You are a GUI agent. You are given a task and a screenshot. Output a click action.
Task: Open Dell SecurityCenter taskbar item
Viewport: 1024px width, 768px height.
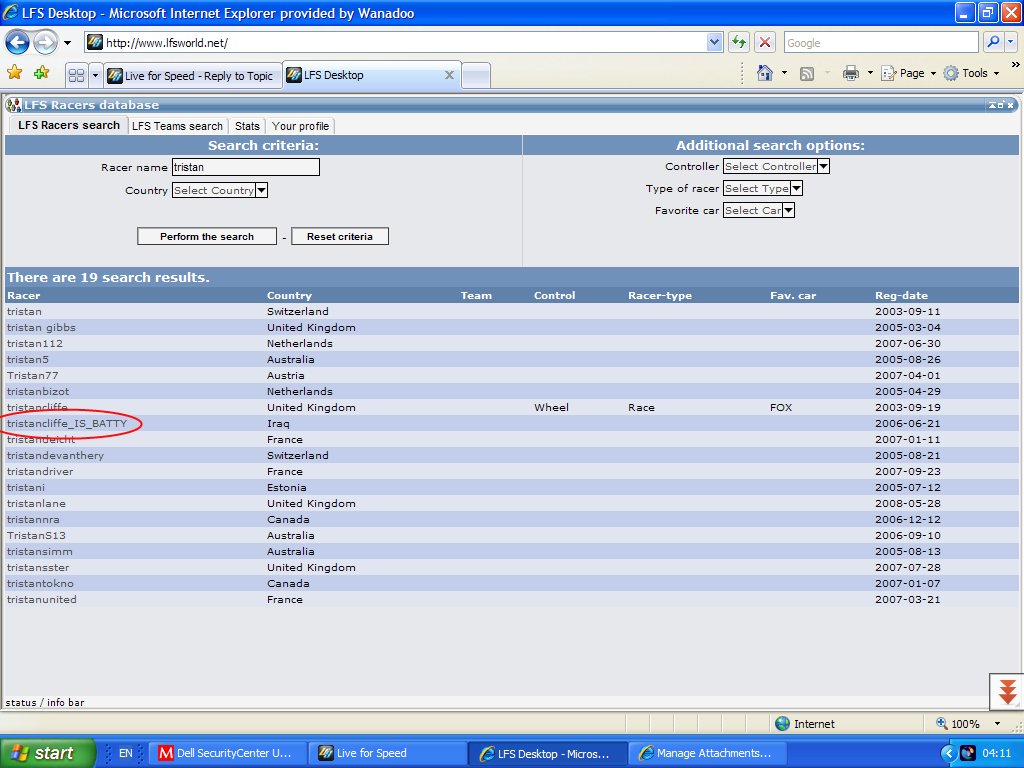[229, 753]
